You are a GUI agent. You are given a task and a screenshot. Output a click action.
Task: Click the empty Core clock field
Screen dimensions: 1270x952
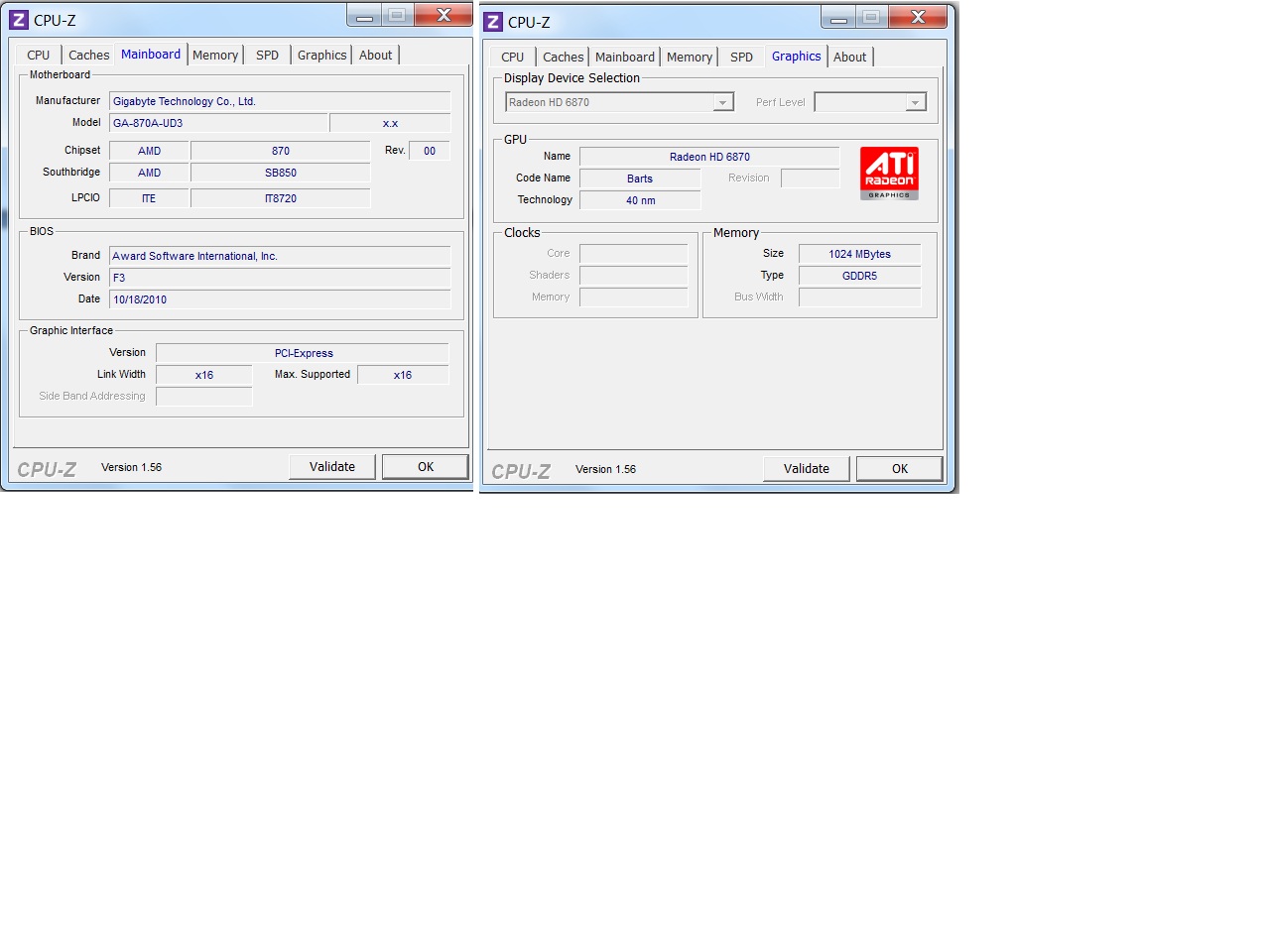coord(634,254)
